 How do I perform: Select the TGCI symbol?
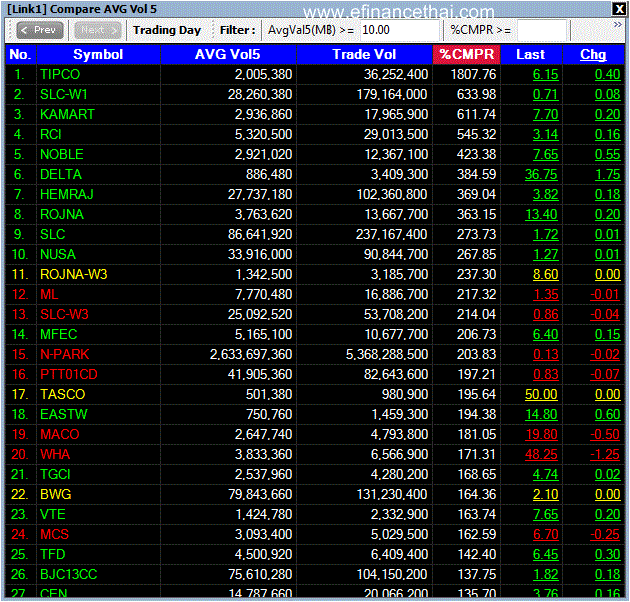click(55, 475)
